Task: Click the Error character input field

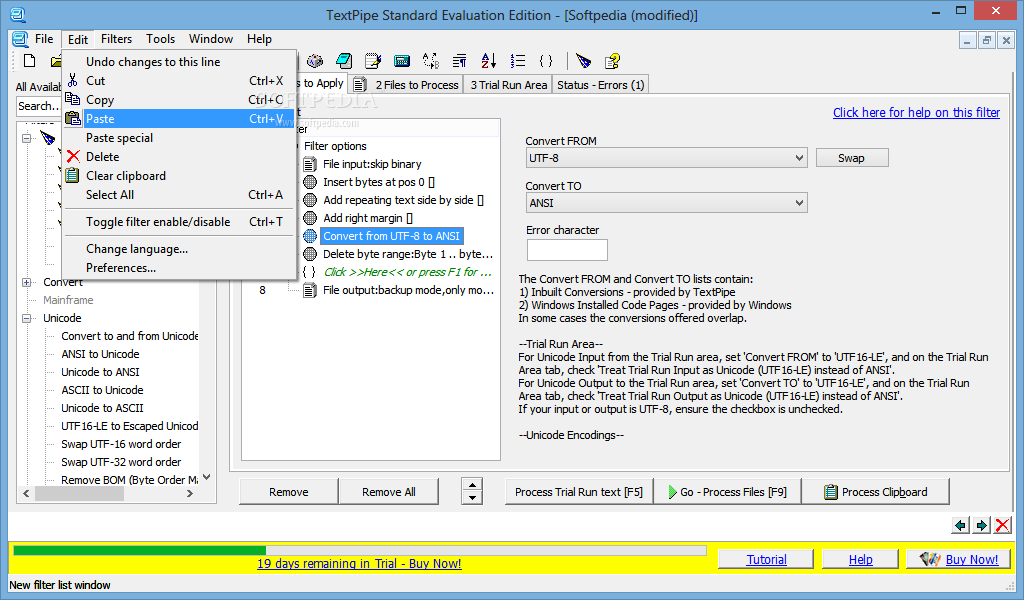Action: [567, 250]
